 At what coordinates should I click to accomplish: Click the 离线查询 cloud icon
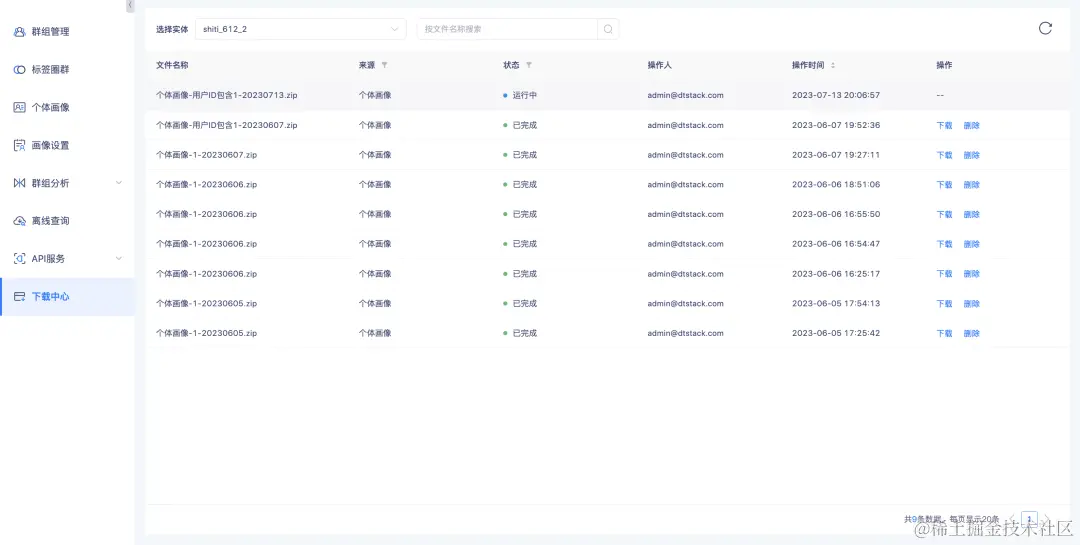coord(19,221)
